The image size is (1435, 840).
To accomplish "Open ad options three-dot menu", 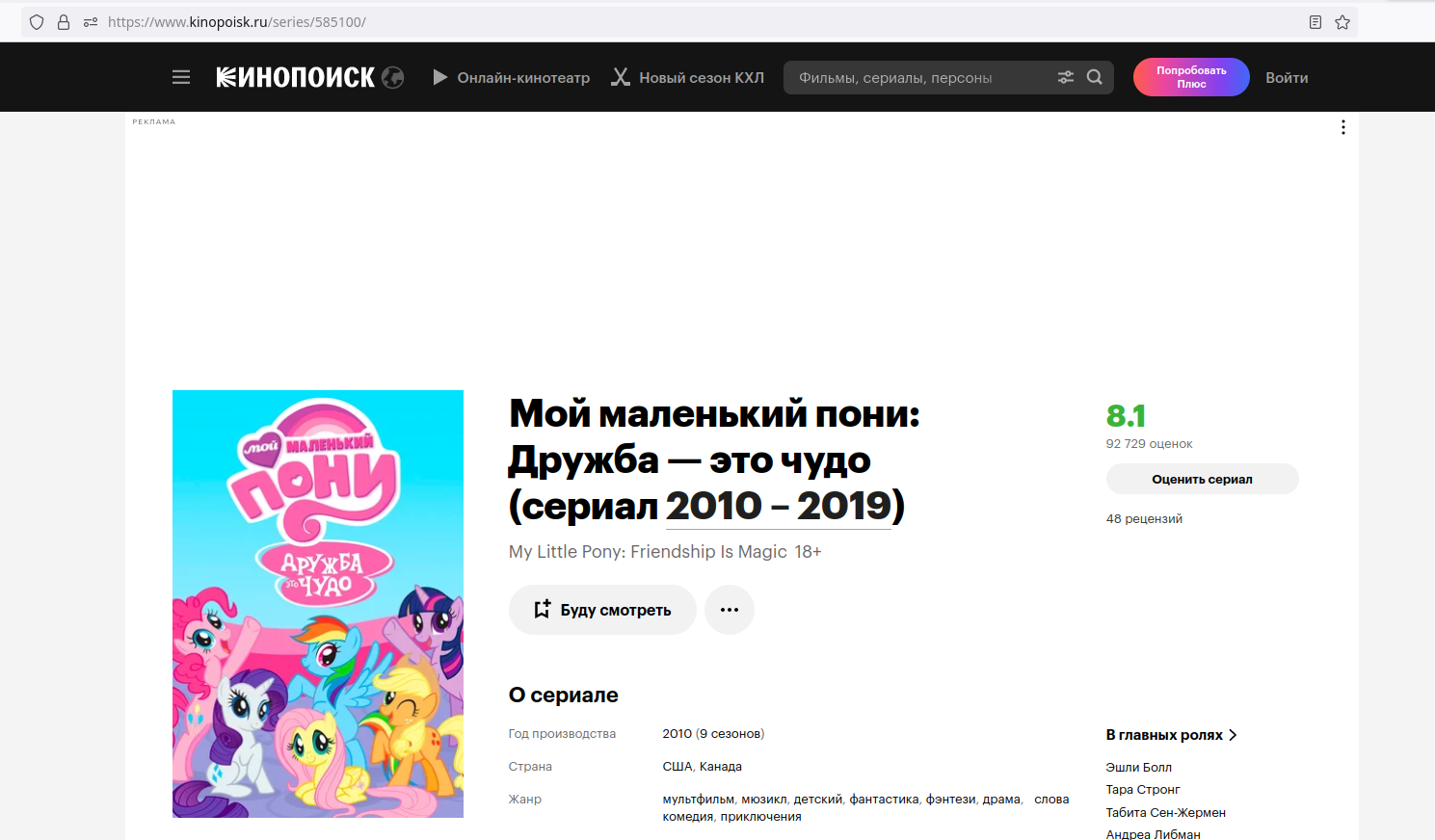I will 1343,127.
